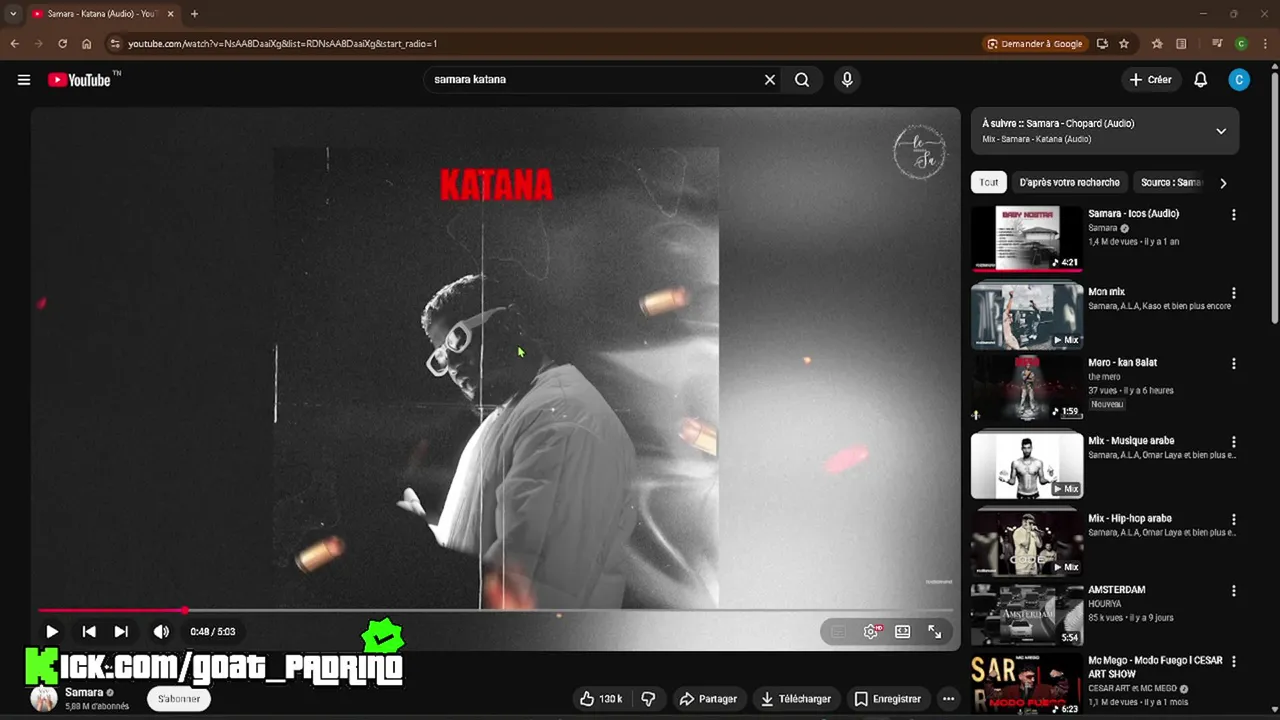The width and height of the screenshot is (1280, 720).
Task: Open the tab search dropdown arrow
Action: (x=13, y=14)
